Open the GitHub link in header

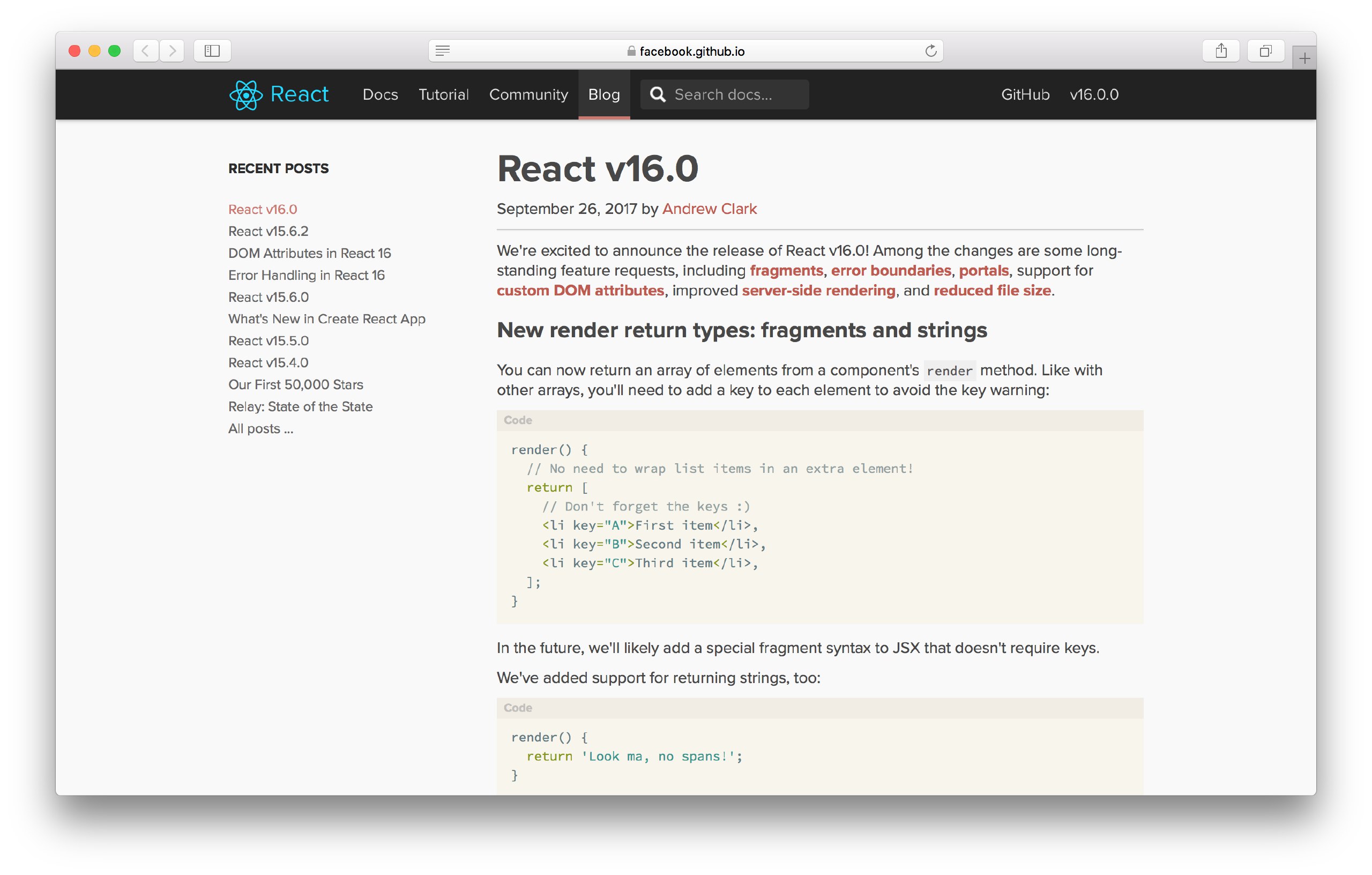[1025, 94]
